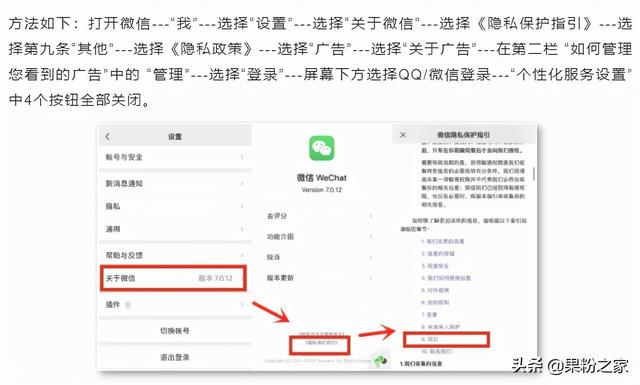Click the '版本 7.0.12' value in 关于微信 row

pyautogui.click(x=216, y=278)
